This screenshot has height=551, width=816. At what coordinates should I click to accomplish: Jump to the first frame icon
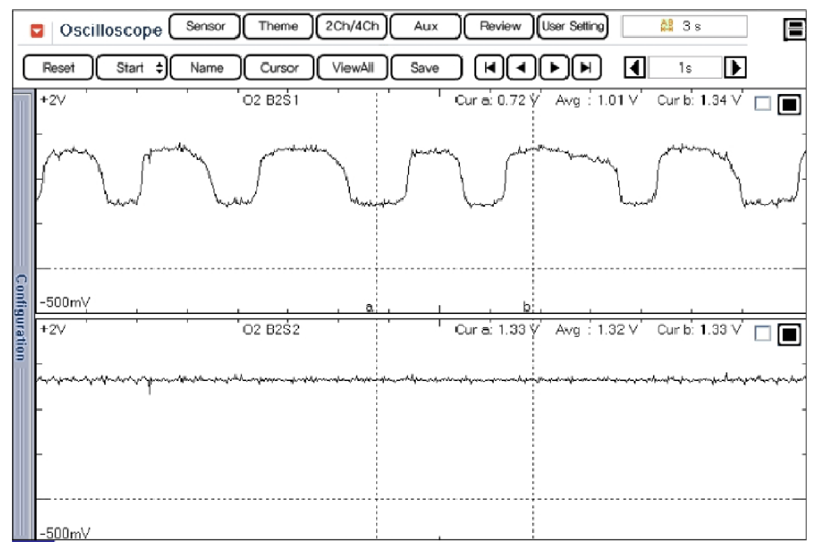[489, 68]
